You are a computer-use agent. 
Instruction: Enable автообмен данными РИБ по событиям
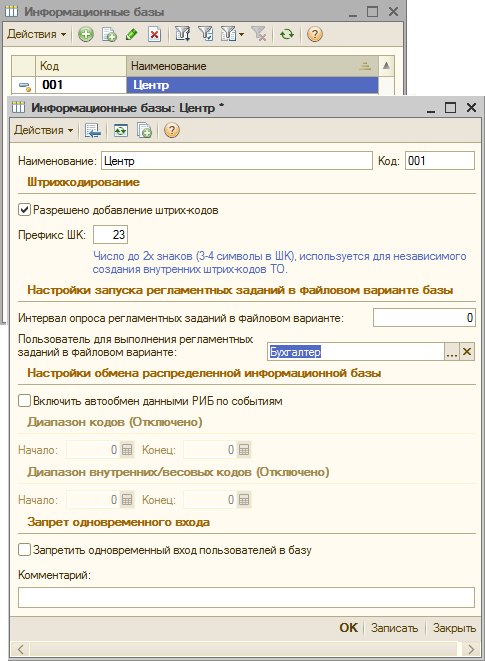[24, 401]
